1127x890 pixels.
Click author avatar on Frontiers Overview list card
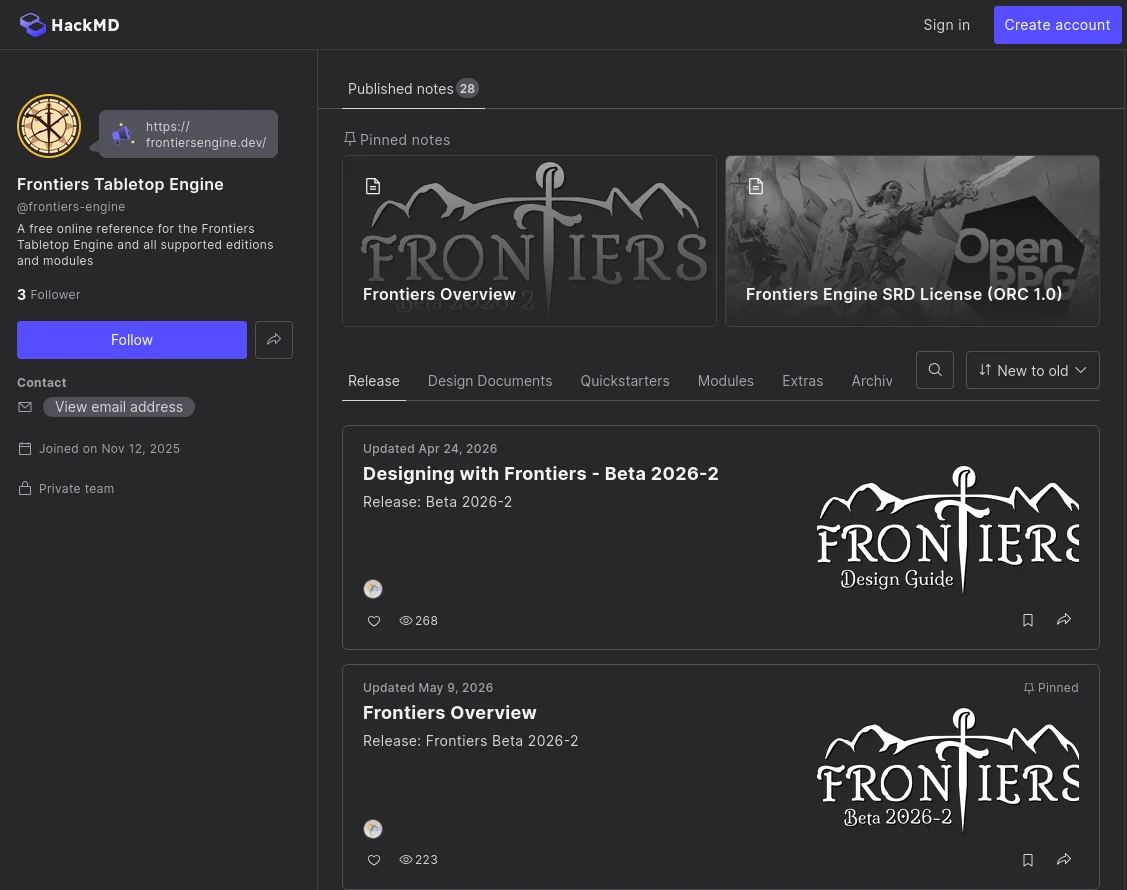[x=373, y=829]
